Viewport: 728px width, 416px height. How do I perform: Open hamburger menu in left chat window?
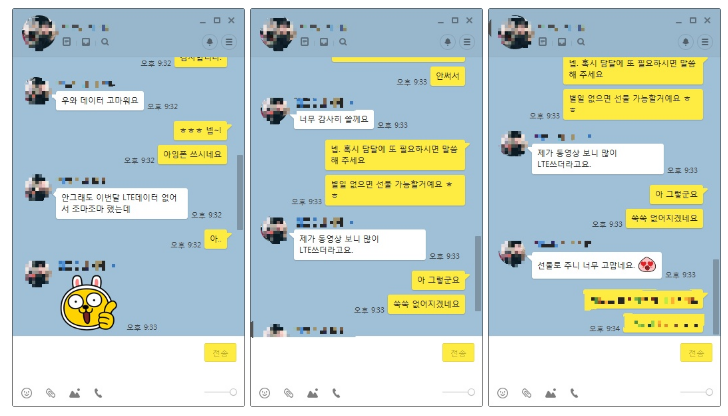point(229,42)
